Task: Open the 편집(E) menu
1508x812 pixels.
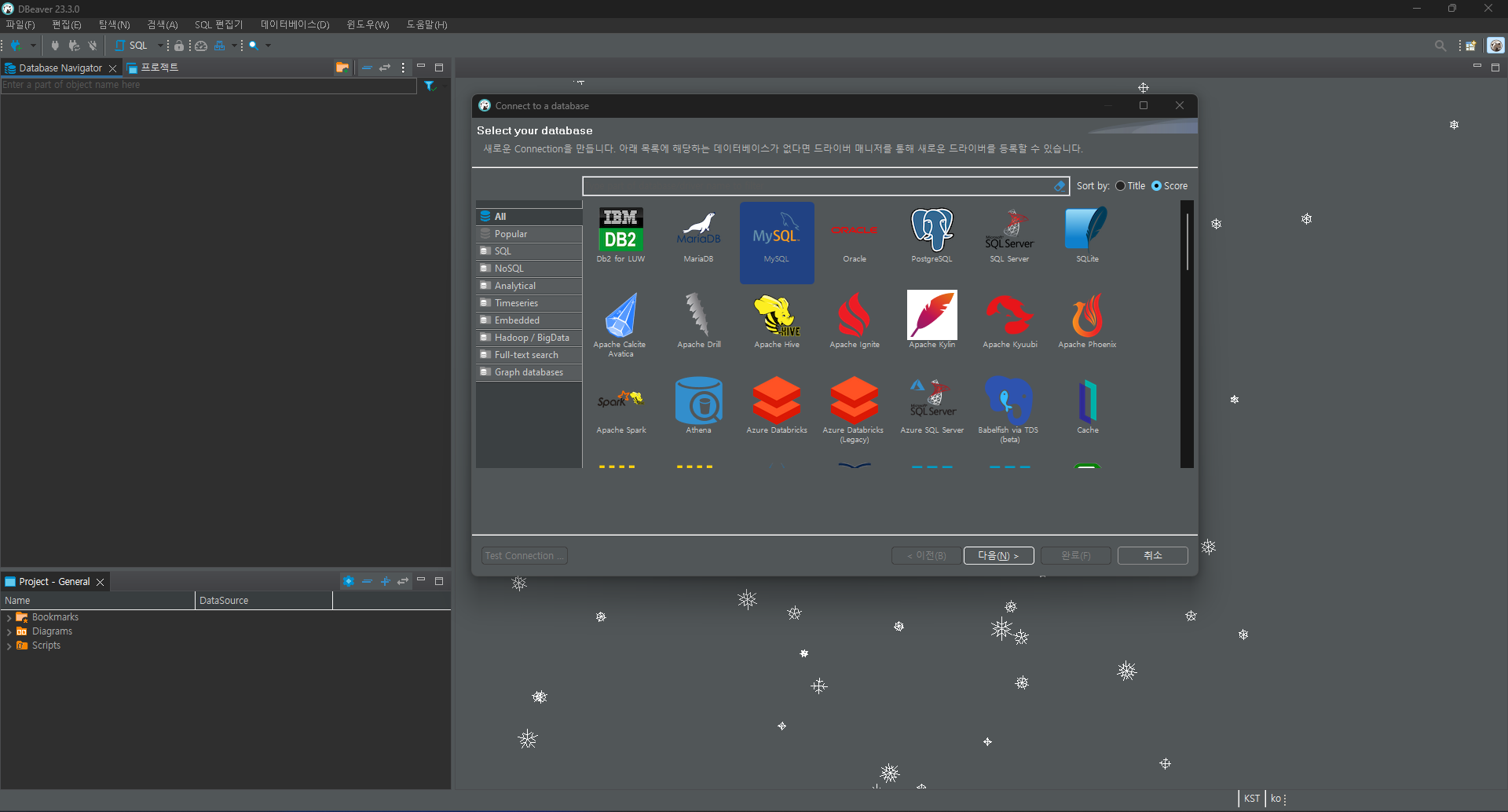Action: point(67,24)
